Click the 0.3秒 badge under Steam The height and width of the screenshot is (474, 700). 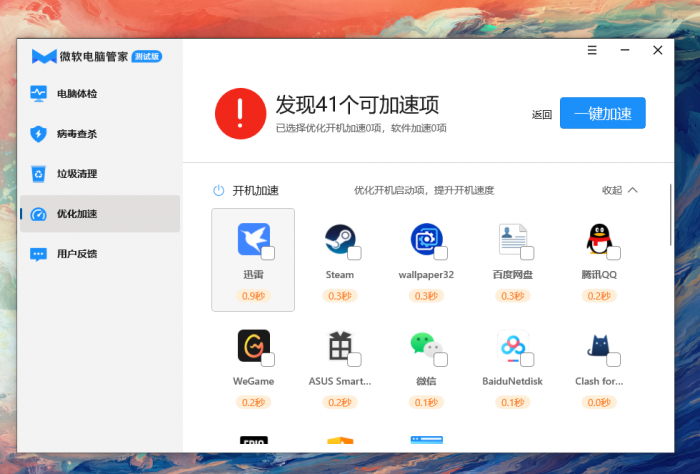tap(340, 296)
